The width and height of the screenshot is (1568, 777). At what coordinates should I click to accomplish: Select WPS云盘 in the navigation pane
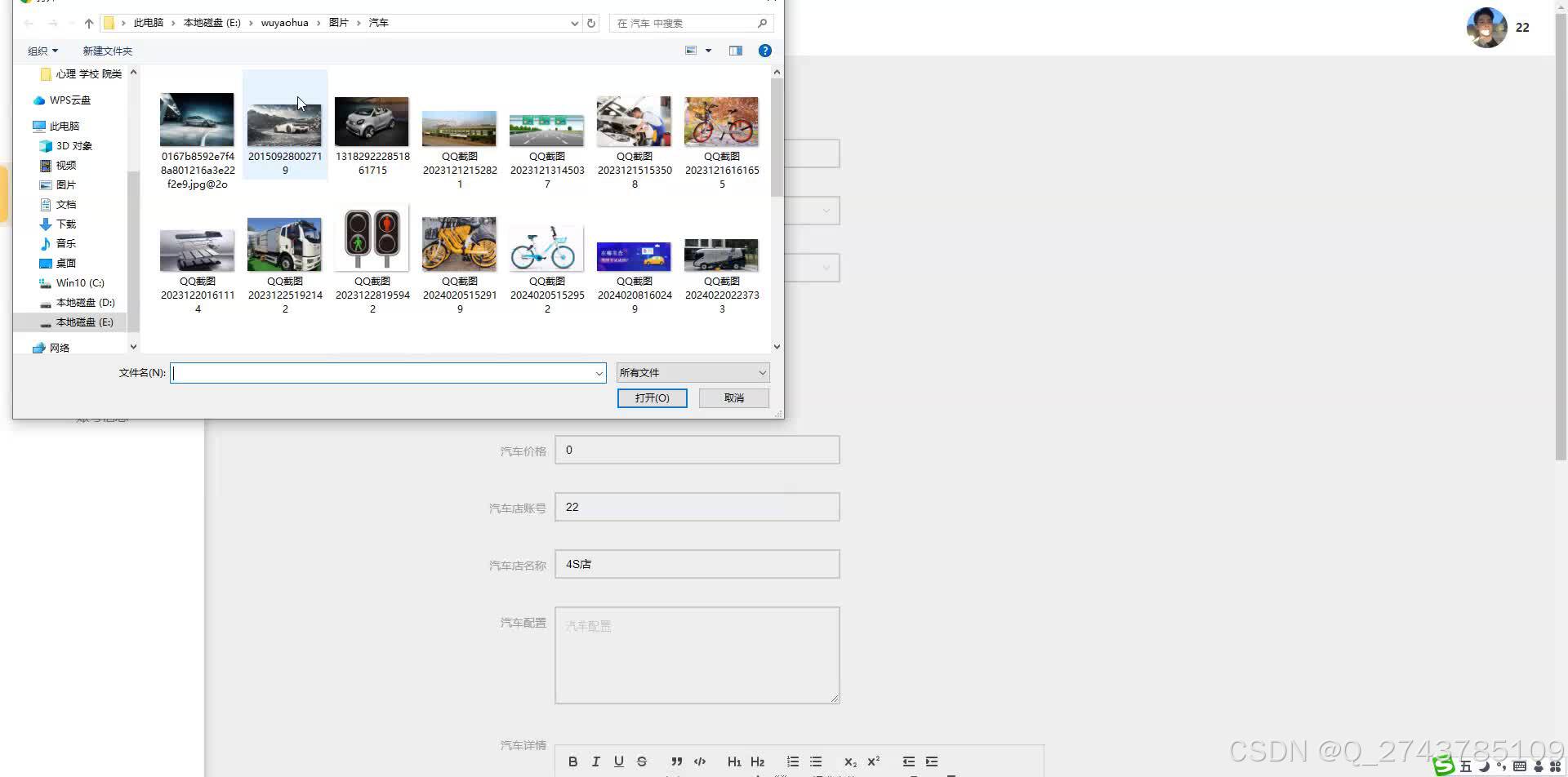pos(70,100)
